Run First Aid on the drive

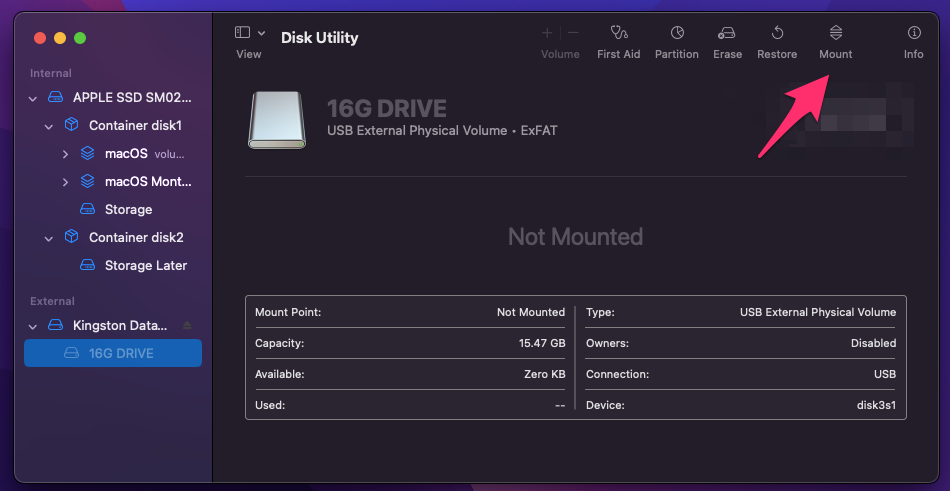(619, 33)
